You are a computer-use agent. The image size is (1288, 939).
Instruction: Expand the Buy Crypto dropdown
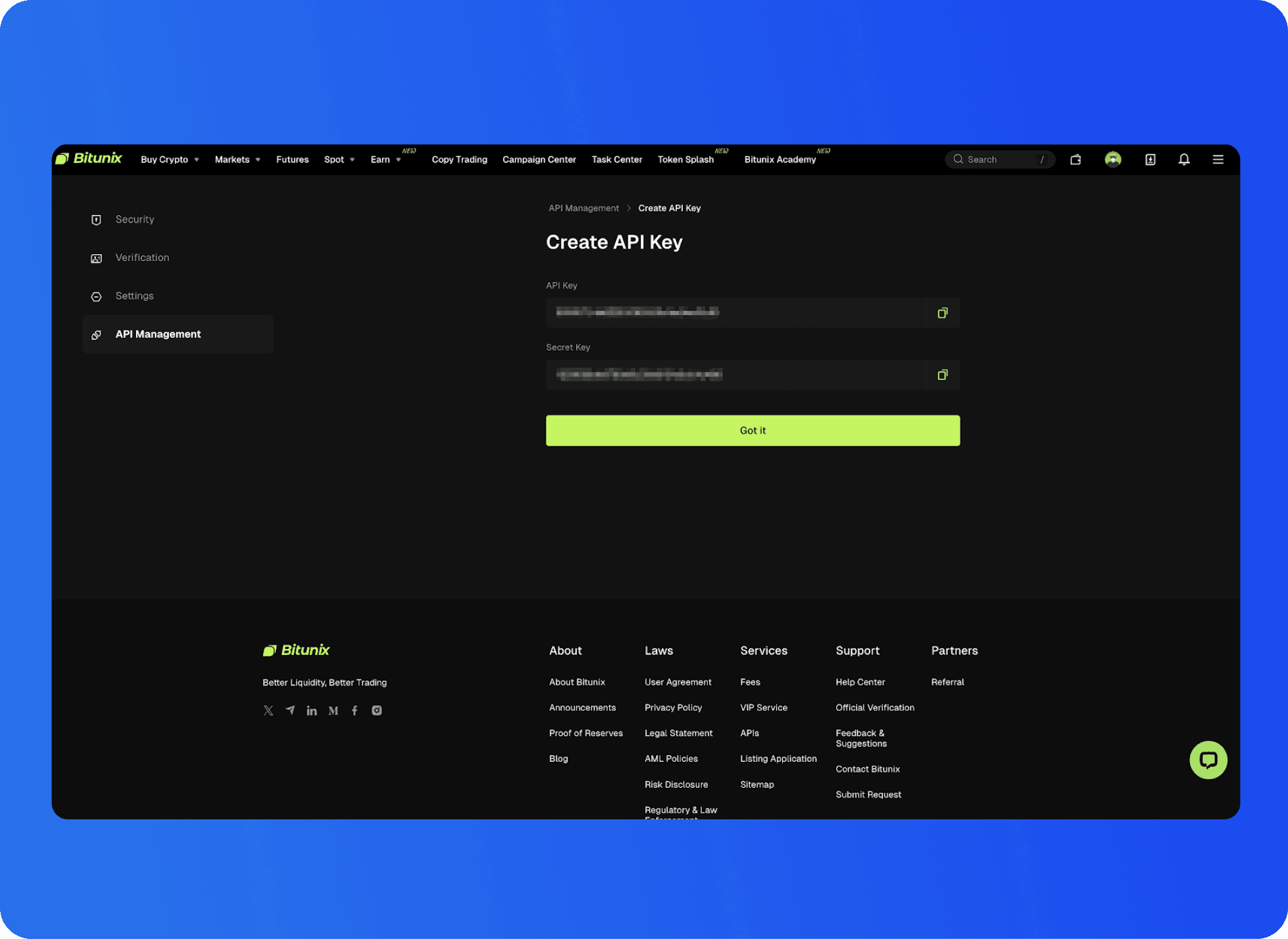(170, 160)
